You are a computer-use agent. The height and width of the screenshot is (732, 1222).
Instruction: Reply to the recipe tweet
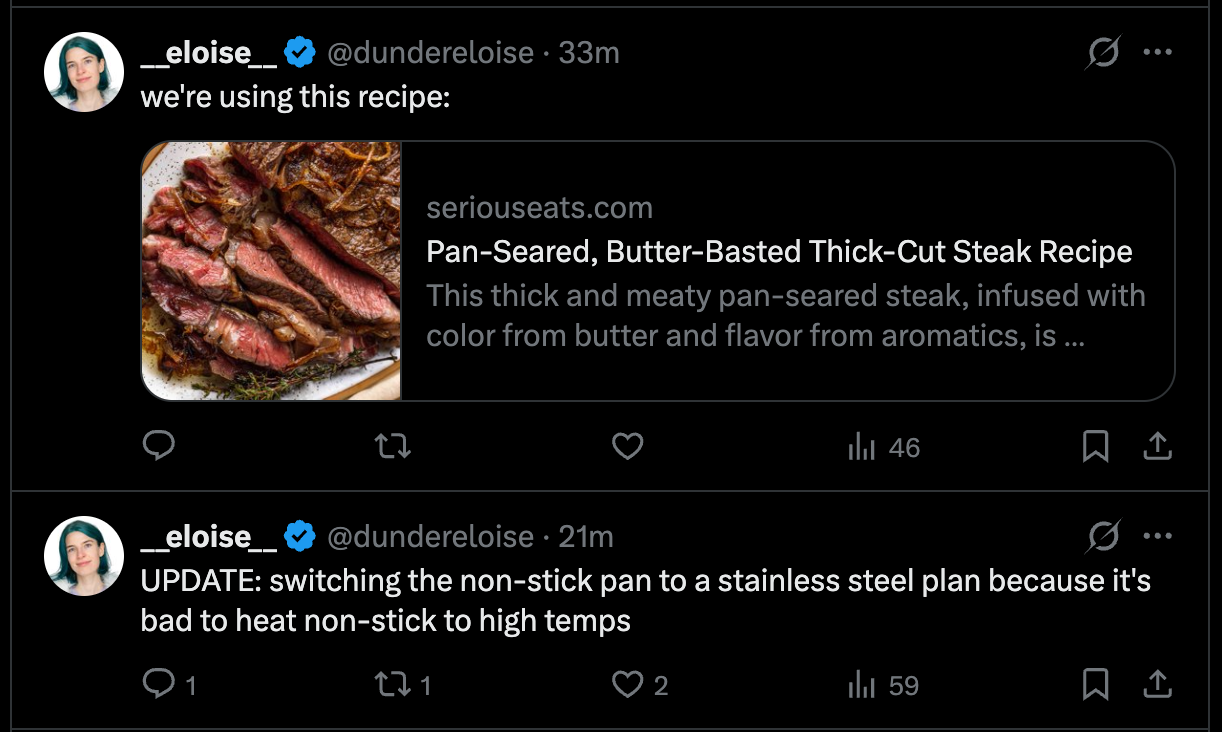coord(159,446)
